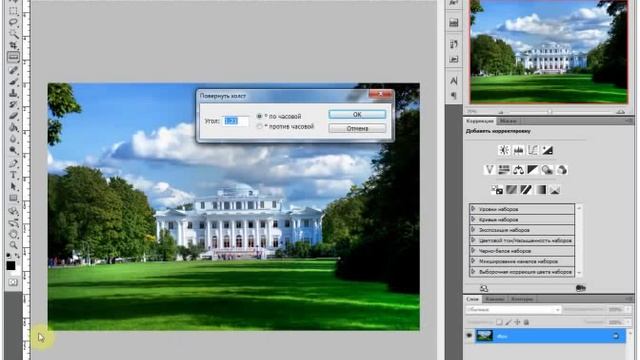Add Gradient Map adjustment
This screenshot has height=360, width=640.
pyautogui.click(x=540, y=190)
